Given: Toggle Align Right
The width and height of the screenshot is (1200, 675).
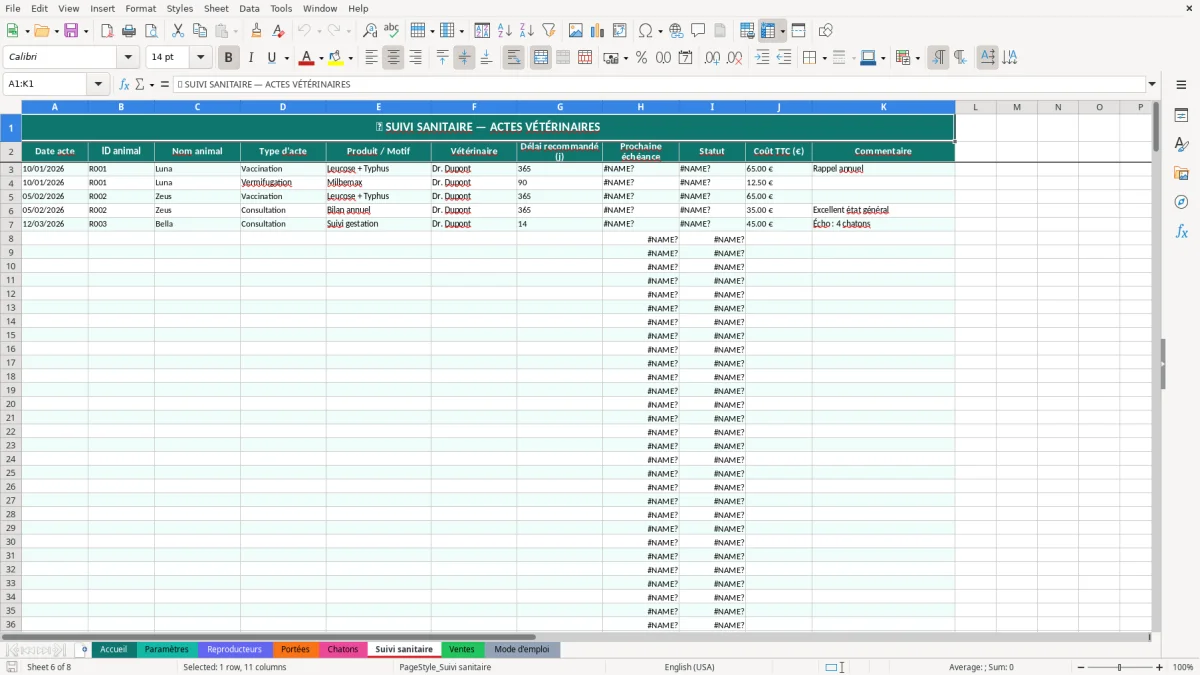Looking at the screenshot, I should point(415,58).
